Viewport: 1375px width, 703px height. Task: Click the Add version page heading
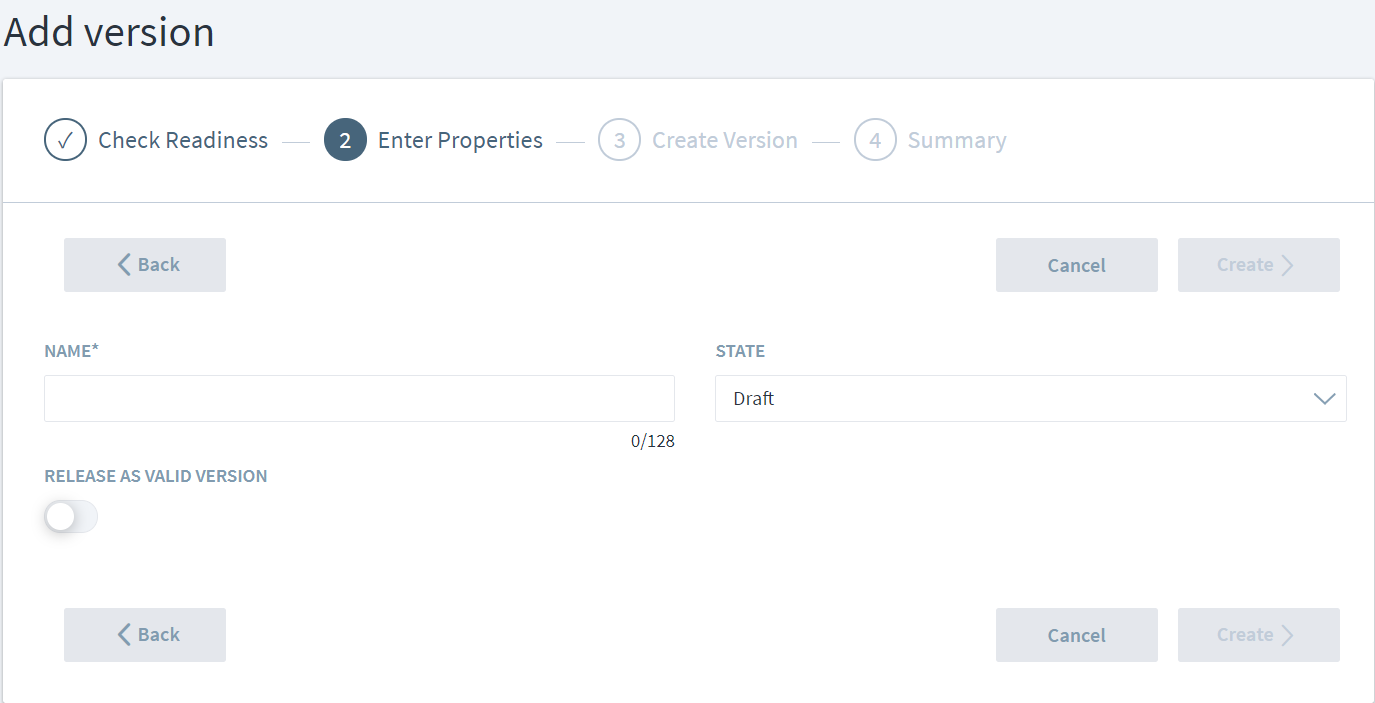click(x=109, y=33)
